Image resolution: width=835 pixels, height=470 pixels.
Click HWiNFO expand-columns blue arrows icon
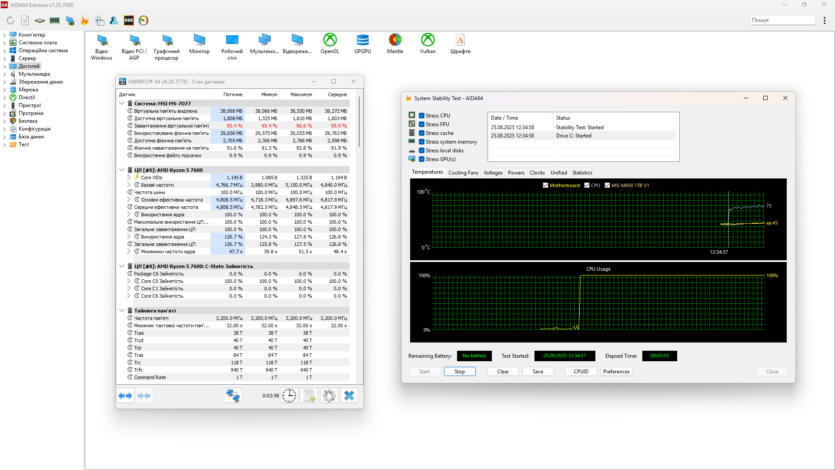[x=126, y=395]
